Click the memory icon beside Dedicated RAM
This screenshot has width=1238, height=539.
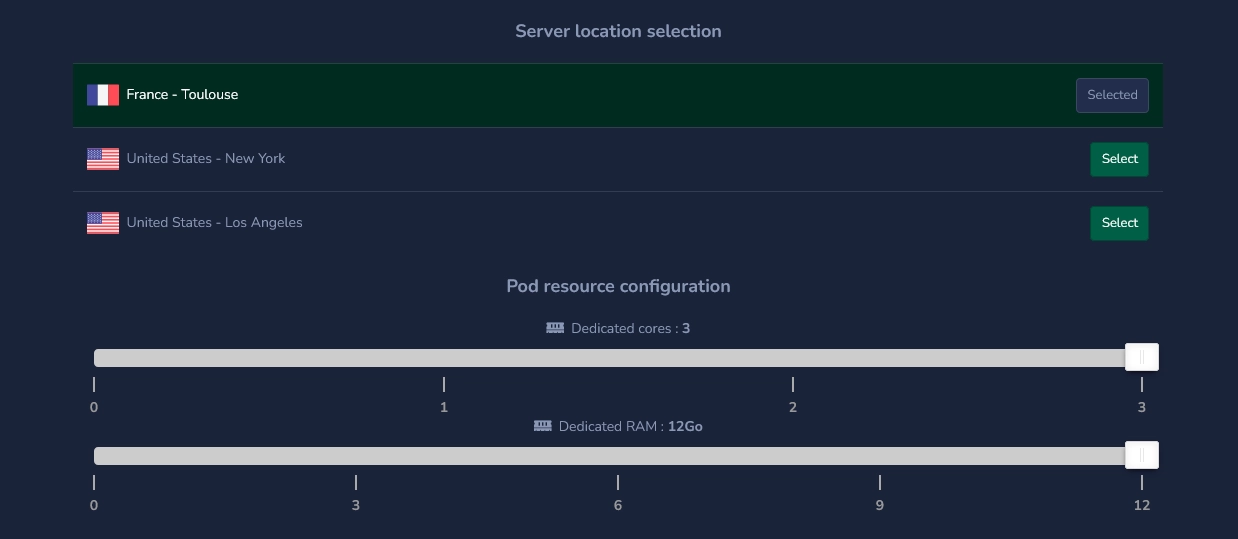(x=543, y=426)
